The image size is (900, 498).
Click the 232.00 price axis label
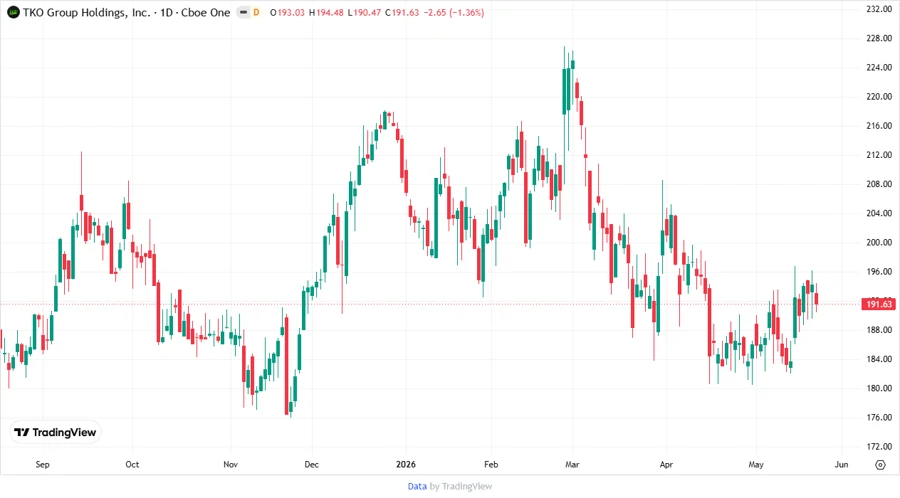point(879,9)
